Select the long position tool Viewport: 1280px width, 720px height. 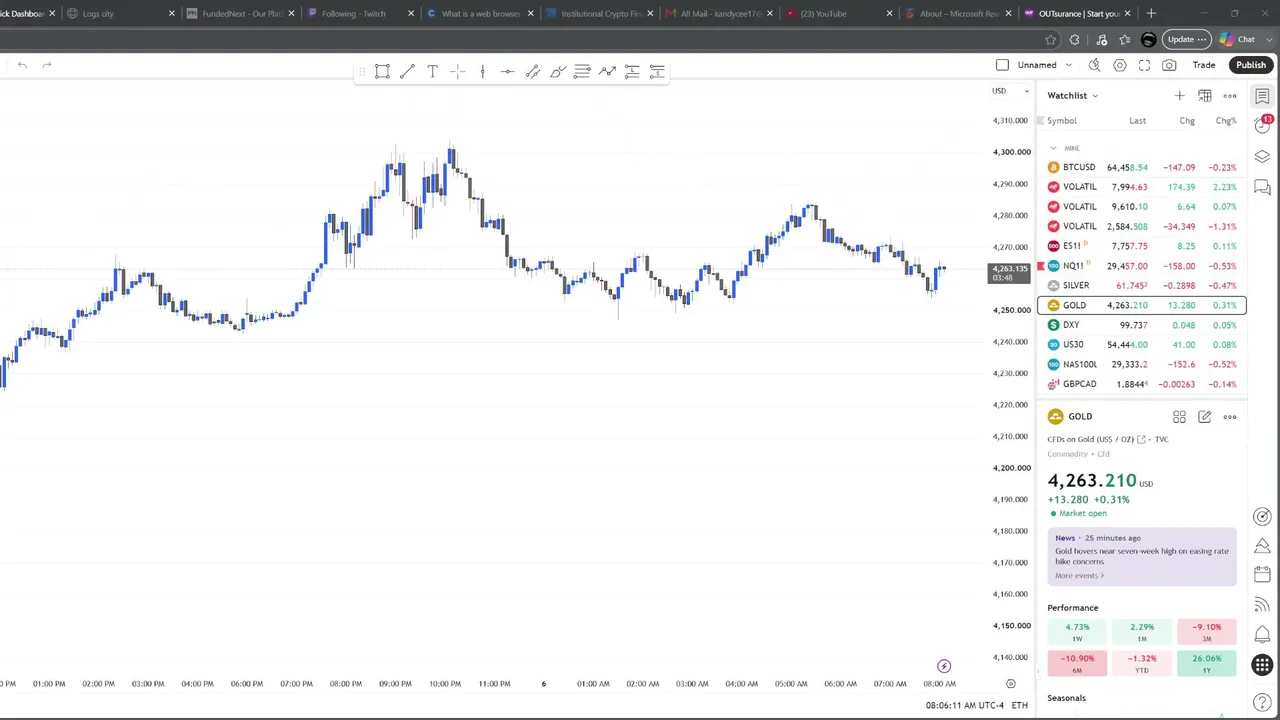tap(632, 71)
